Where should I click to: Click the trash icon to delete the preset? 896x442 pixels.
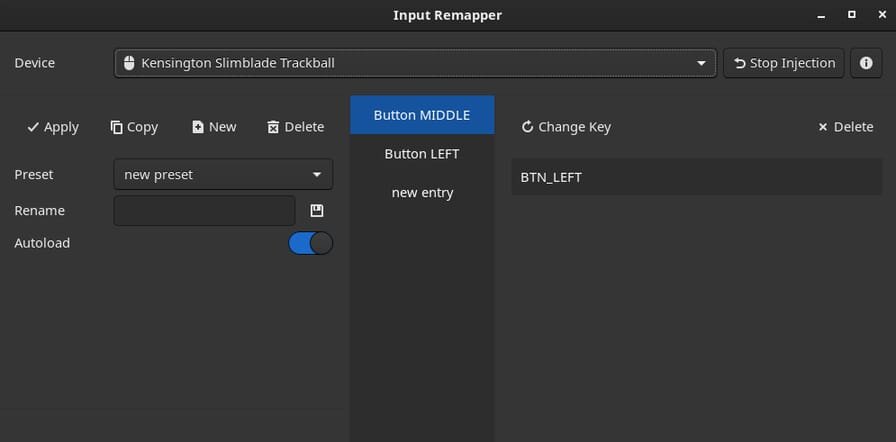point(273,127)
